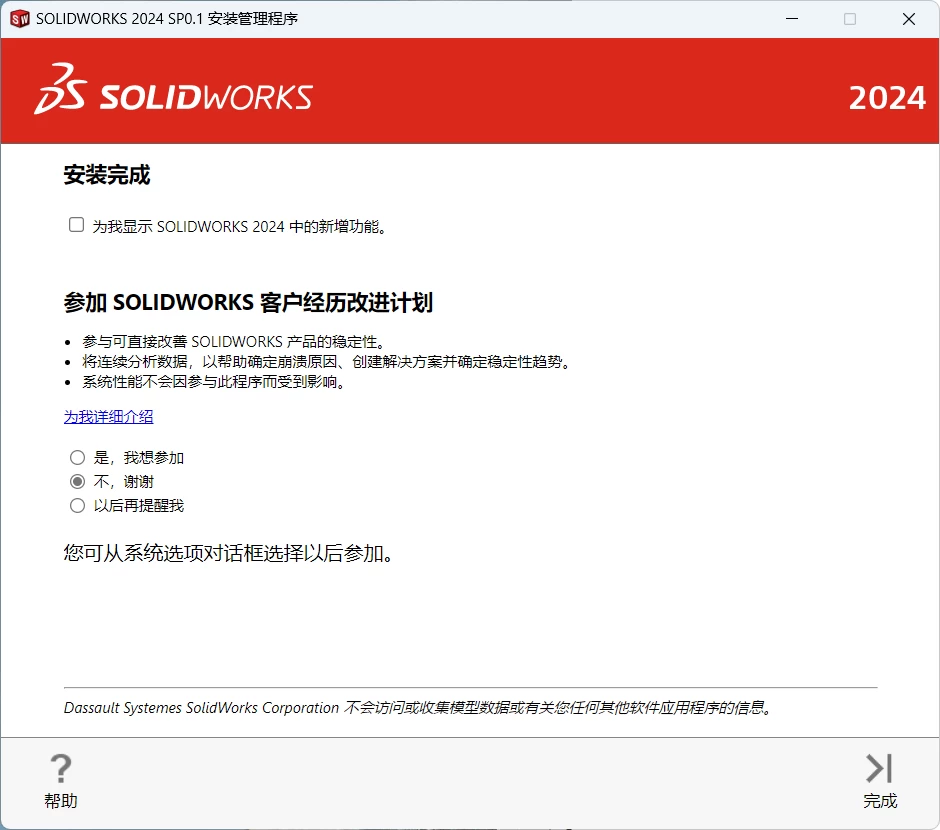
Task: Click the SW app icon in title bar
Action: click(18, 19)
